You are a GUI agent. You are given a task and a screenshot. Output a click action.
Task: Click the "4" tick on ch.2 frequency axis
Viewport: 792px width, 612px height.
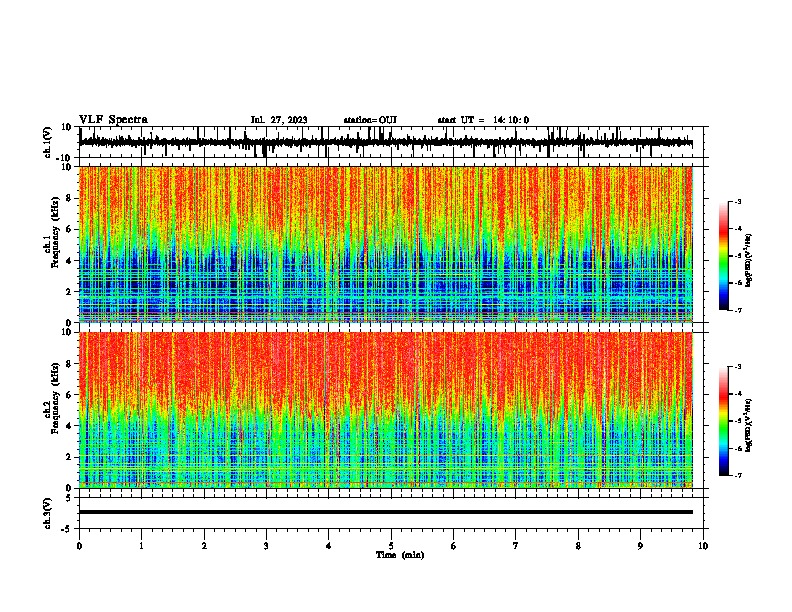point(69,426)
